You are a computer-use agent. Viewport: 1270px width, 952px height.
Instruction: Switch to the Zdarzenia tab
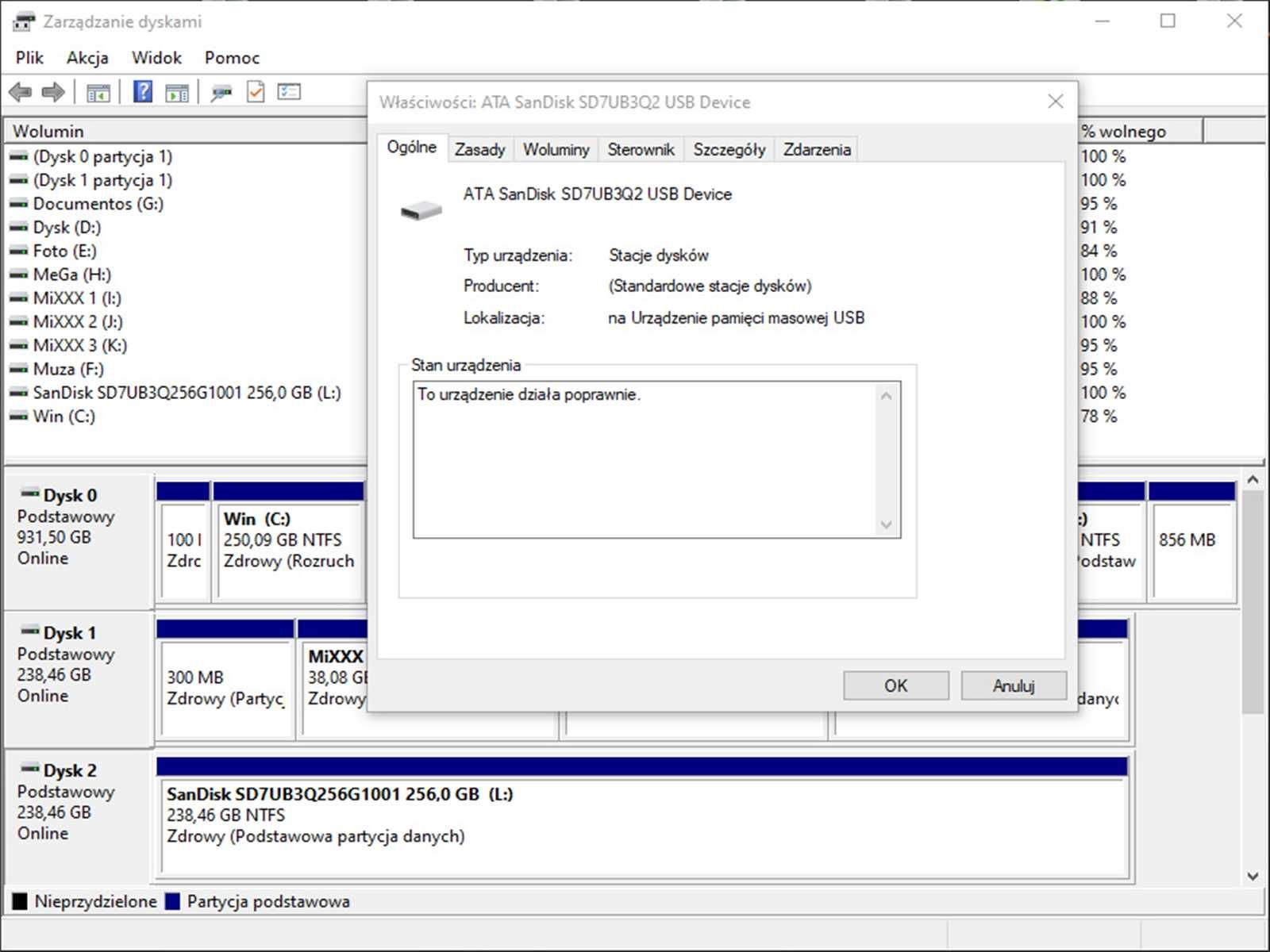817,149
